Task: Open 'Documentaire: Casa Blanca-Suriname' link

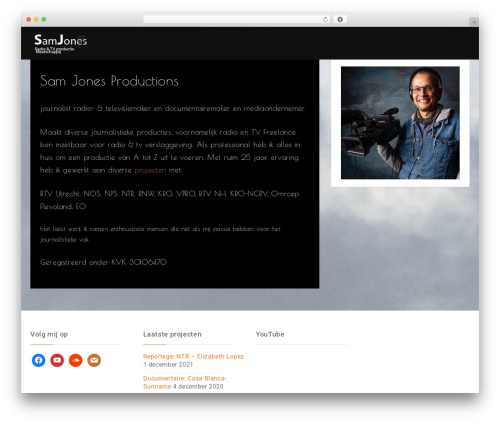Action: [185, 382]
